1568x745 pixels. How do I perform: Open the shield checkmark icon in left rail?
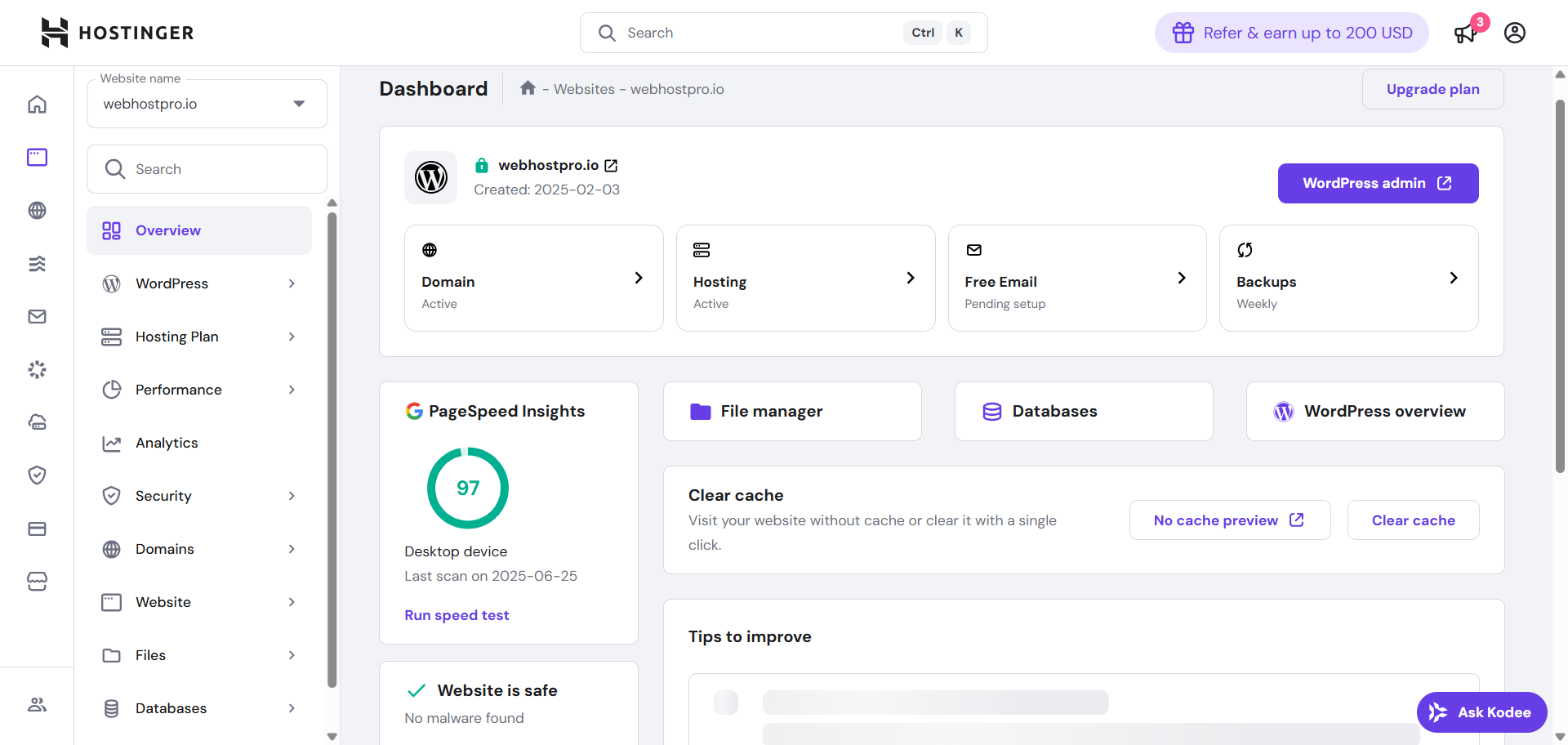(x=37, y=475)
